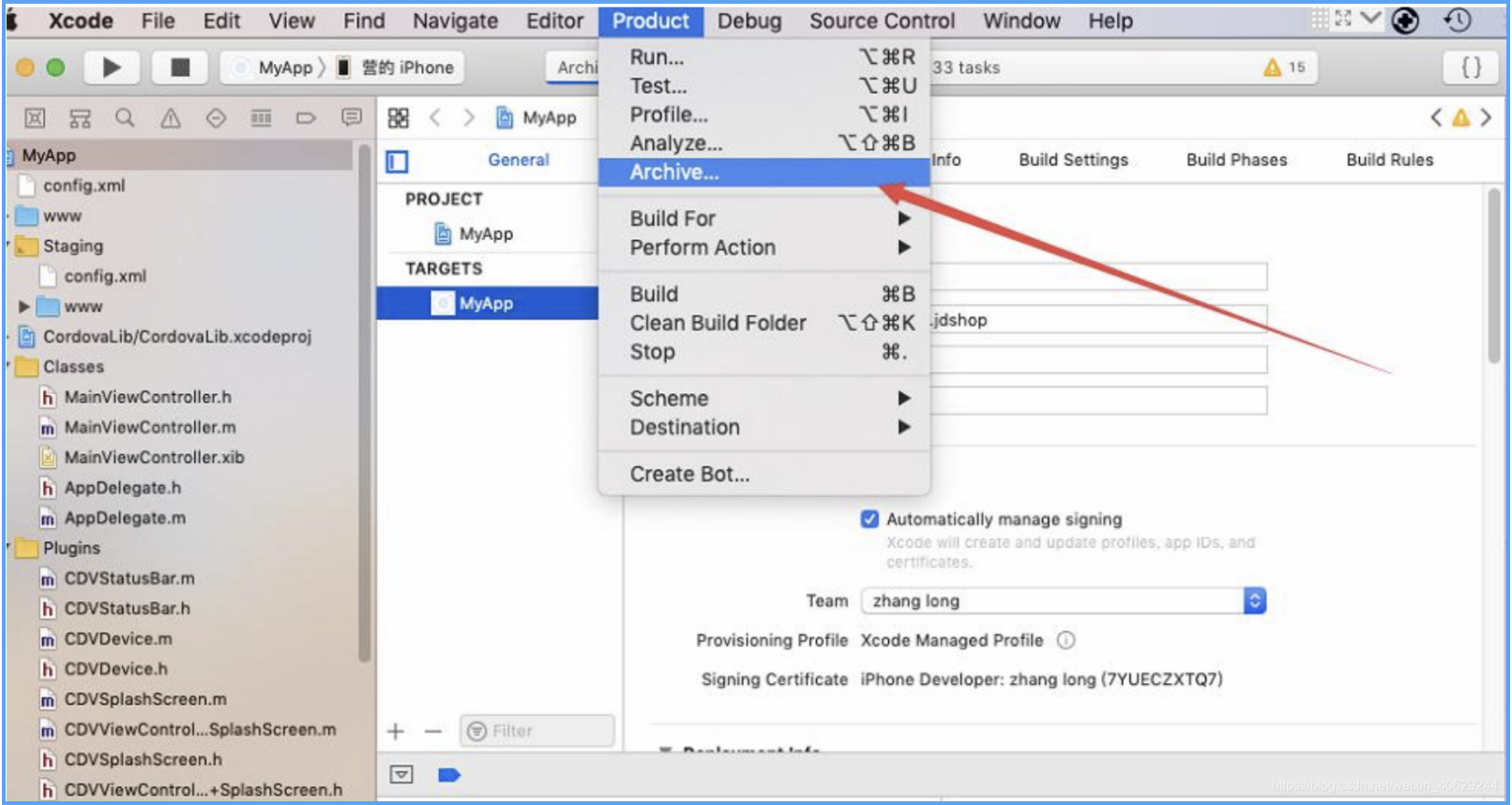1512x805 pixels.
Task: Click the remove target minus button
Action: coord(432,731)
